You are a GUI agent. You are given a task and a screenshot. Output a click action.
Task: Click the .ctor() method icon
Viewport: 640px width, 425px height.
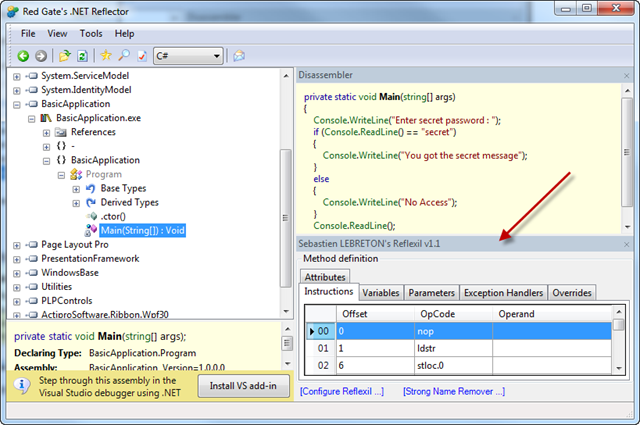[92, 216]
